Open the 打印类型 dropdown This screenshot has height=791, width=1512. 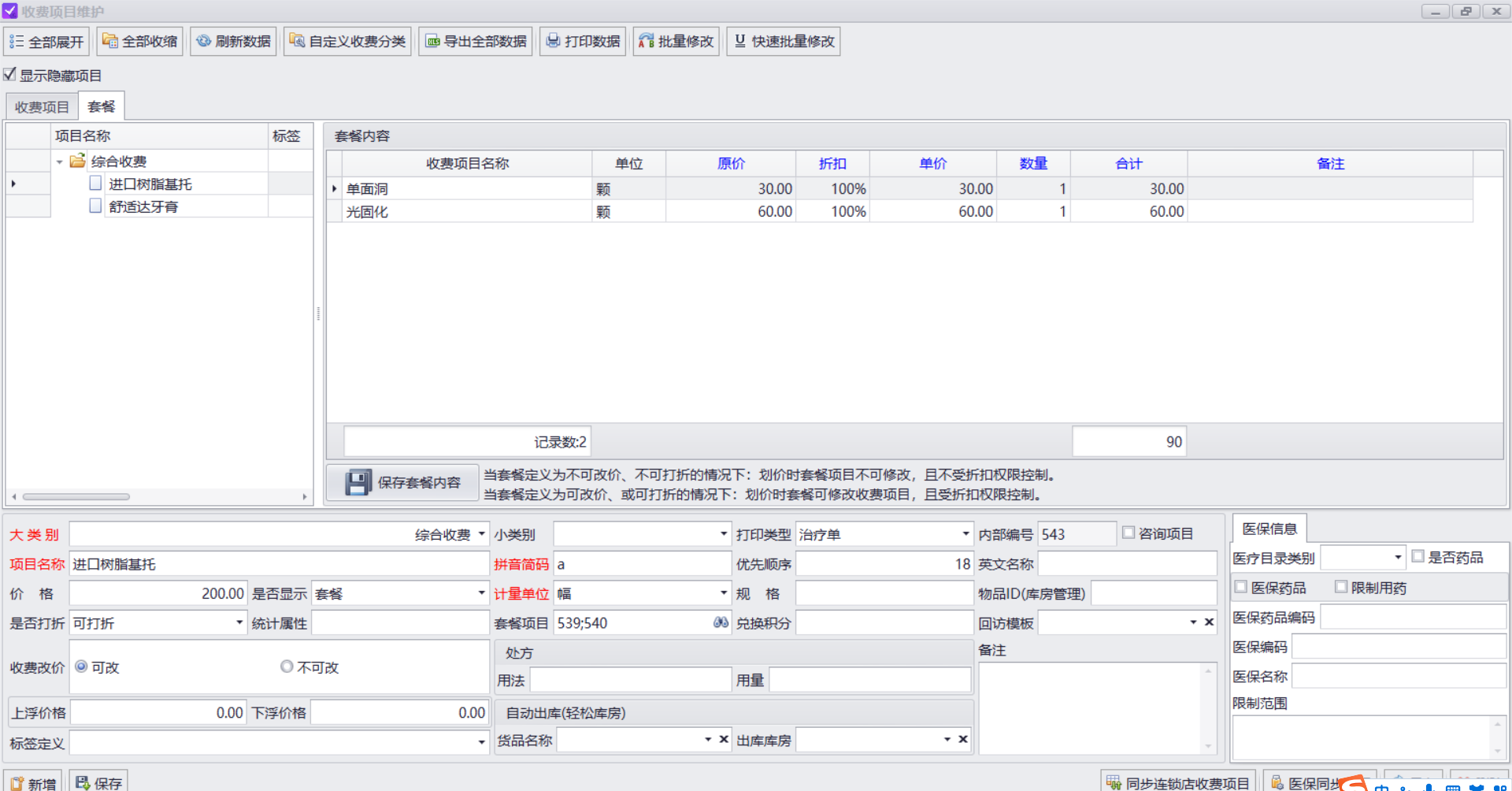coord(965,534)
